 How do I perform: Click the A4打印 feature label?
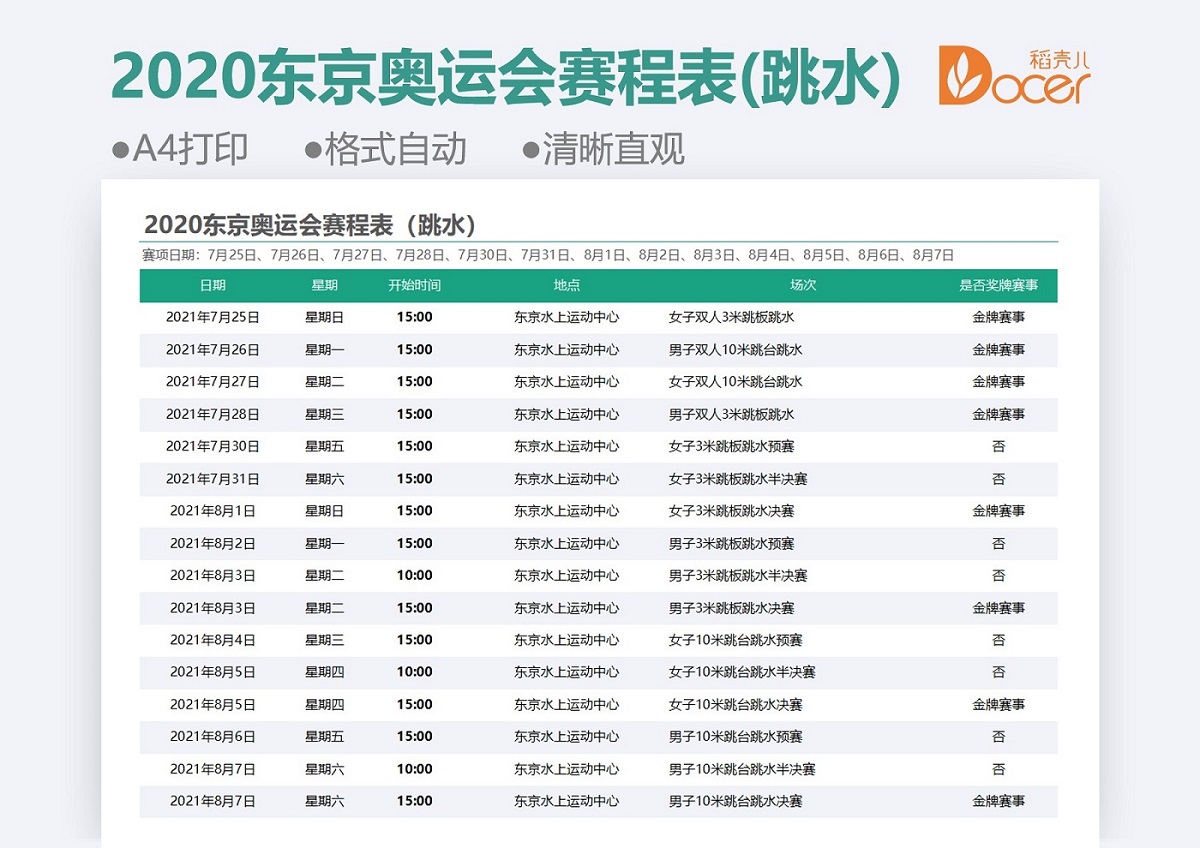coord(180,150)
